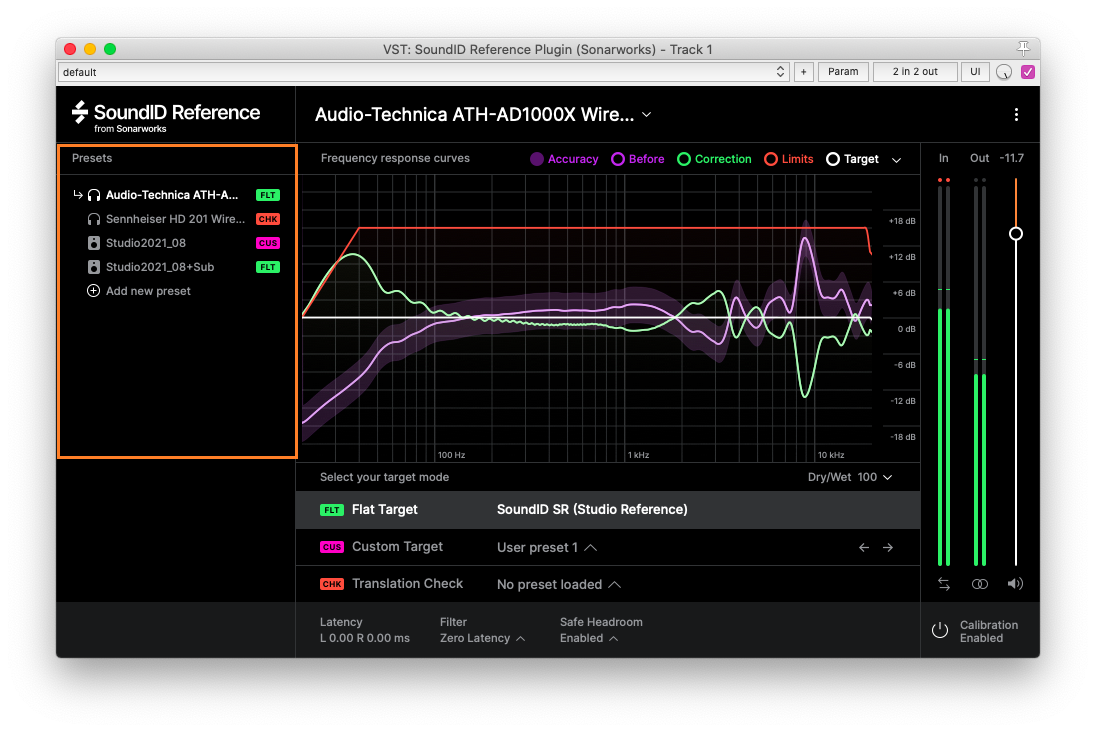Screen dimensions: 1096x732
Task: Click the CHK icon of Translation Check
Action: [x=332, y=584]
